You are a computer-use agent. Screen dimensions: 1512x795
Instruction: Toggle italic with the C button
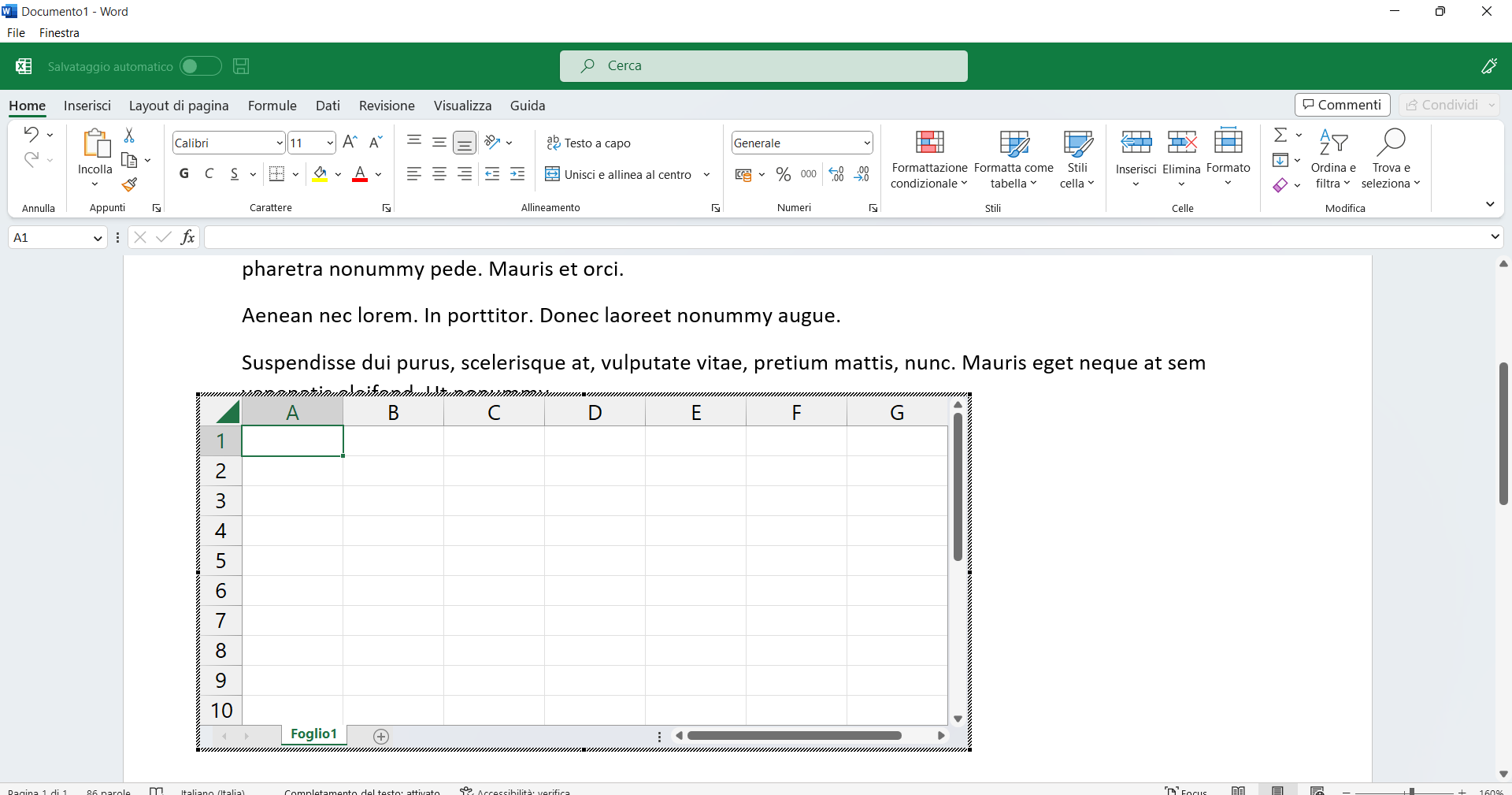tap(209, 174)
